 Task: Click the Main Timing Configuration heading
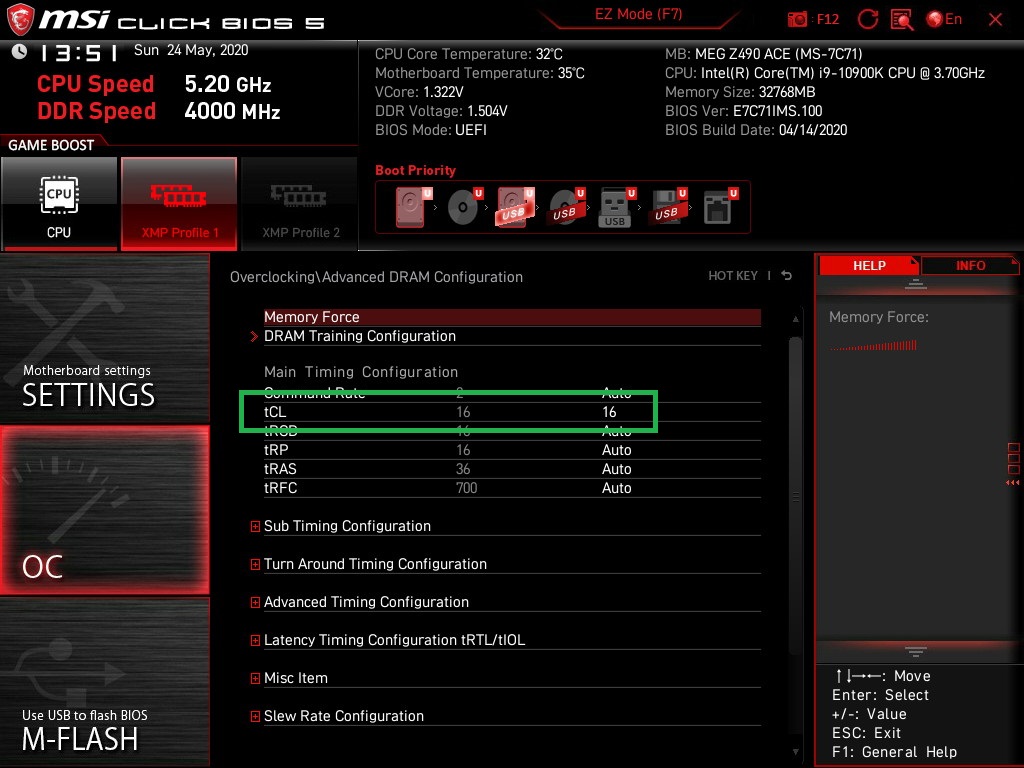pos(360,372)
